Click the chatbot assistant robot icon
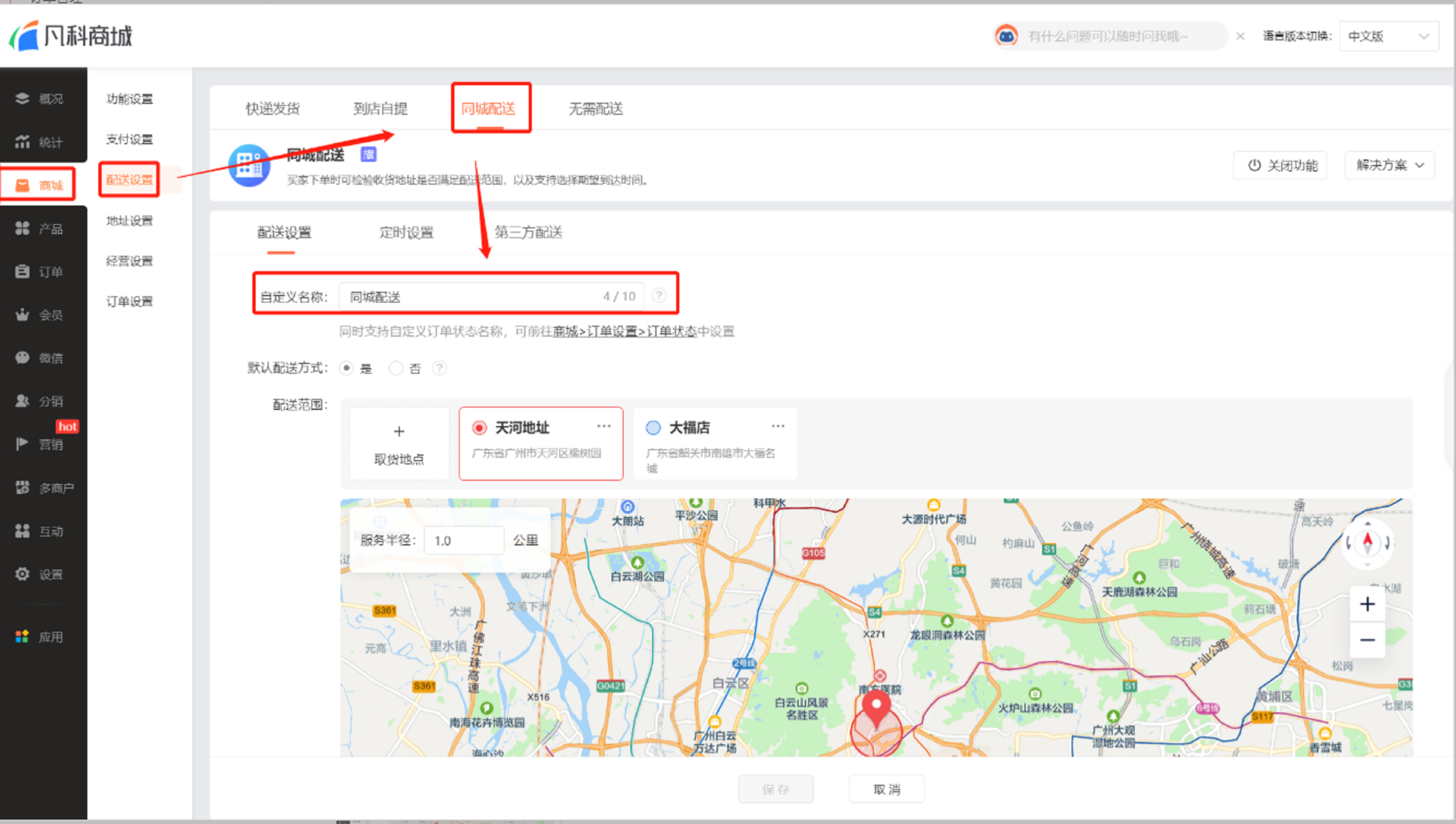 click(x=1006, y=36)
